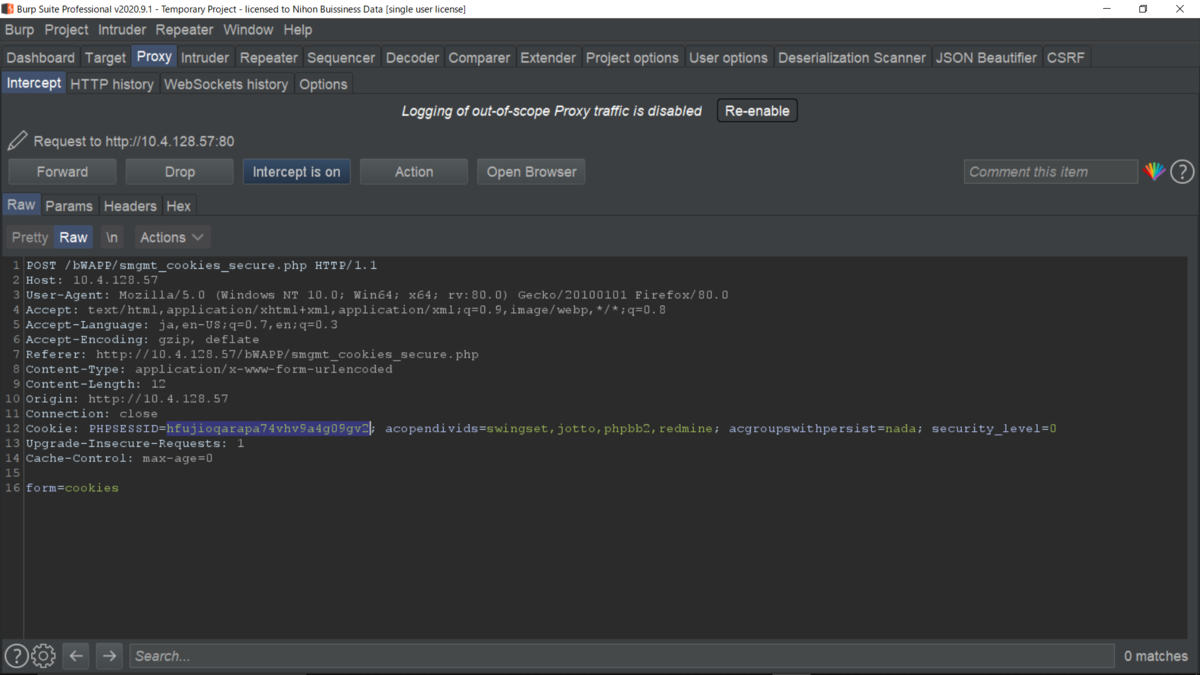Click the form=cookies body line
The height and width of the screenshot is (675, 1200).
pos(72,488)
